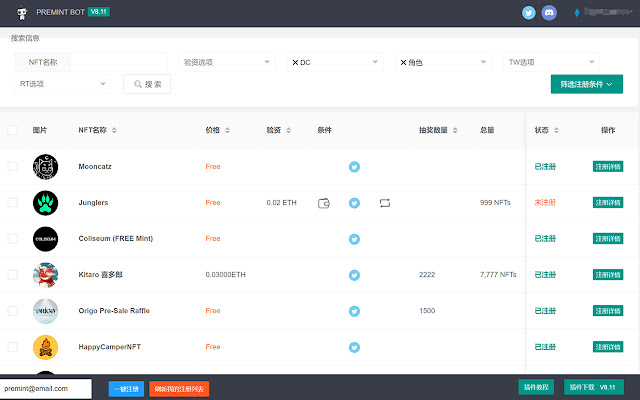Open Coliseum avatar image

pyautogui.click(x=45, y=239)
